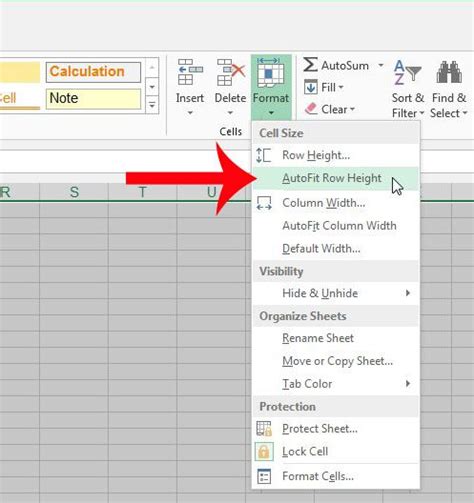This screenshot has width=474, height=503.
Task: Expand the Sort & Filter dropdown
Action: tap(422, 113)
